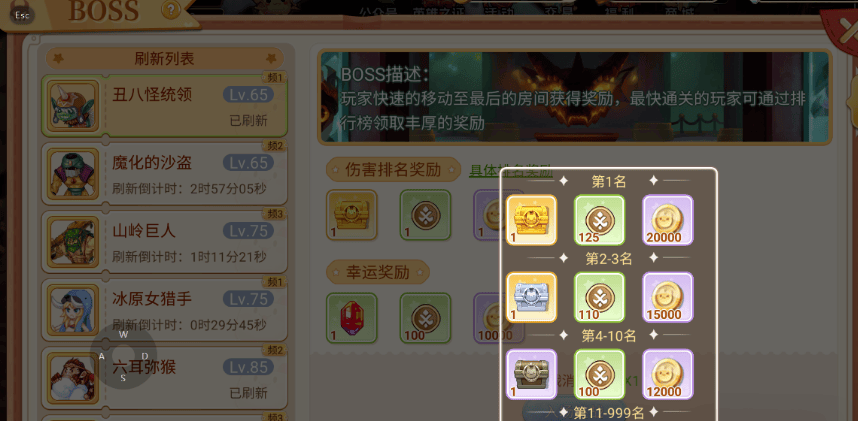Viewport: 858px width, 421px height.
Task: Click the 刷新列表 header
Action: (x=164, y=59)
